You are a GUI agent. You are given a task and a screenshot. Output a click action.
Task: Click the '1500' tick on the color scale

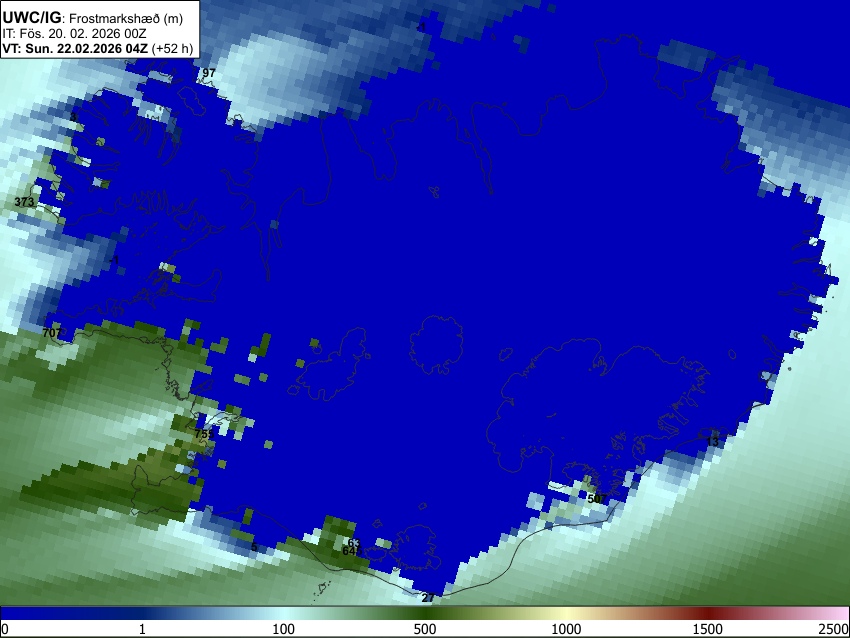click(x=708, y=629)
